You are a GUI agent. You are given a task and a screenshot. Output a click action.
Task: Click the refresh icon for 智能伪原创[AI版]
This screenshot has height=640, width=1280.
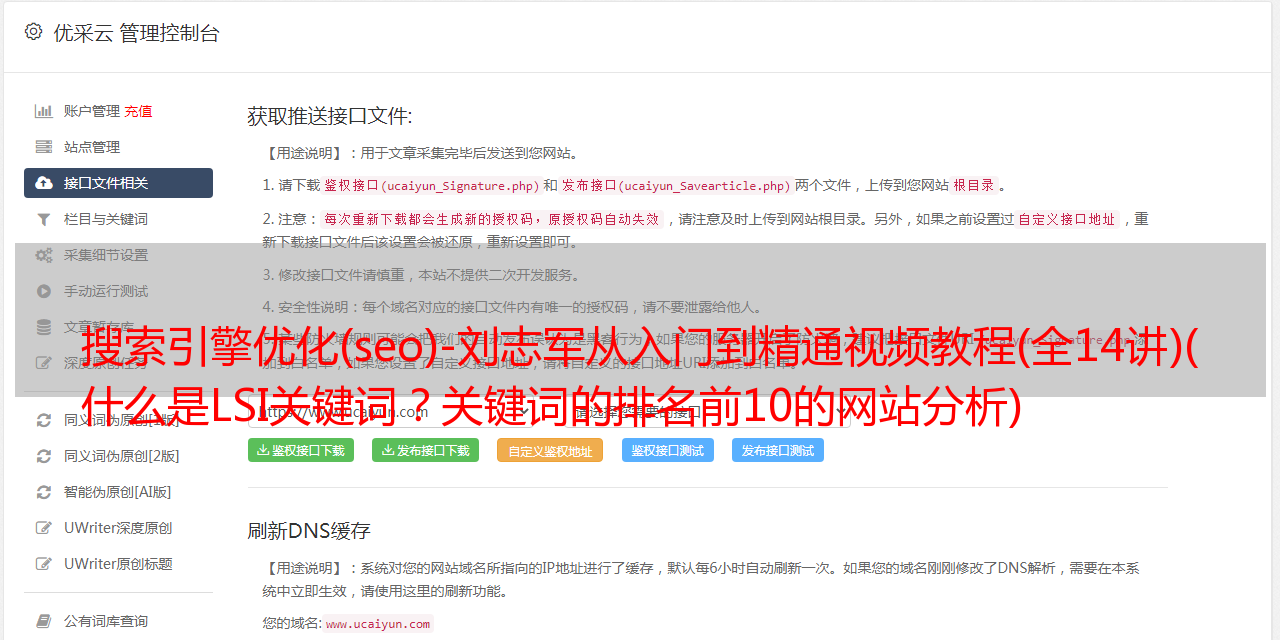tap(44, 492)
